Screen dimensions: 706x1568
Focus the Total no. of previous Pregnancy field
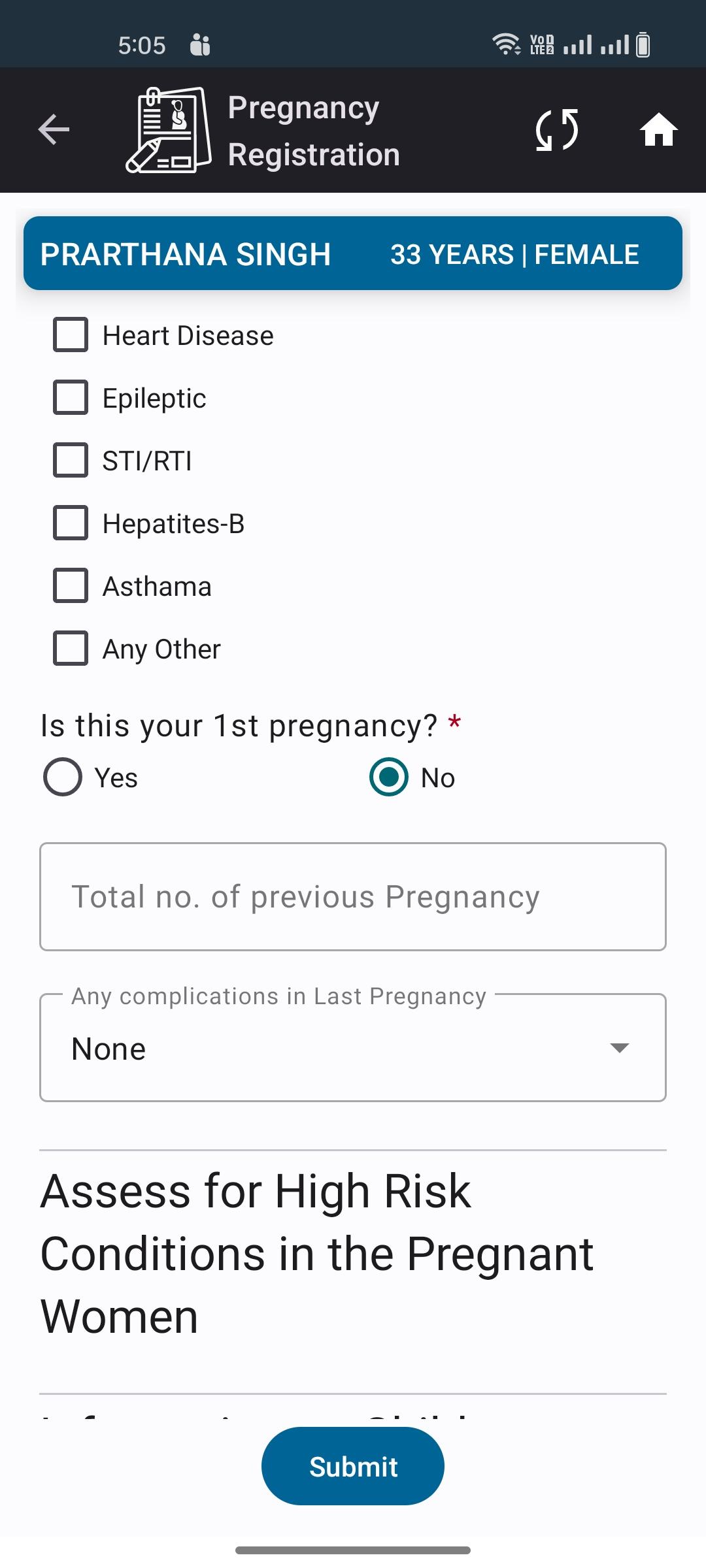[x=353, y=897]
